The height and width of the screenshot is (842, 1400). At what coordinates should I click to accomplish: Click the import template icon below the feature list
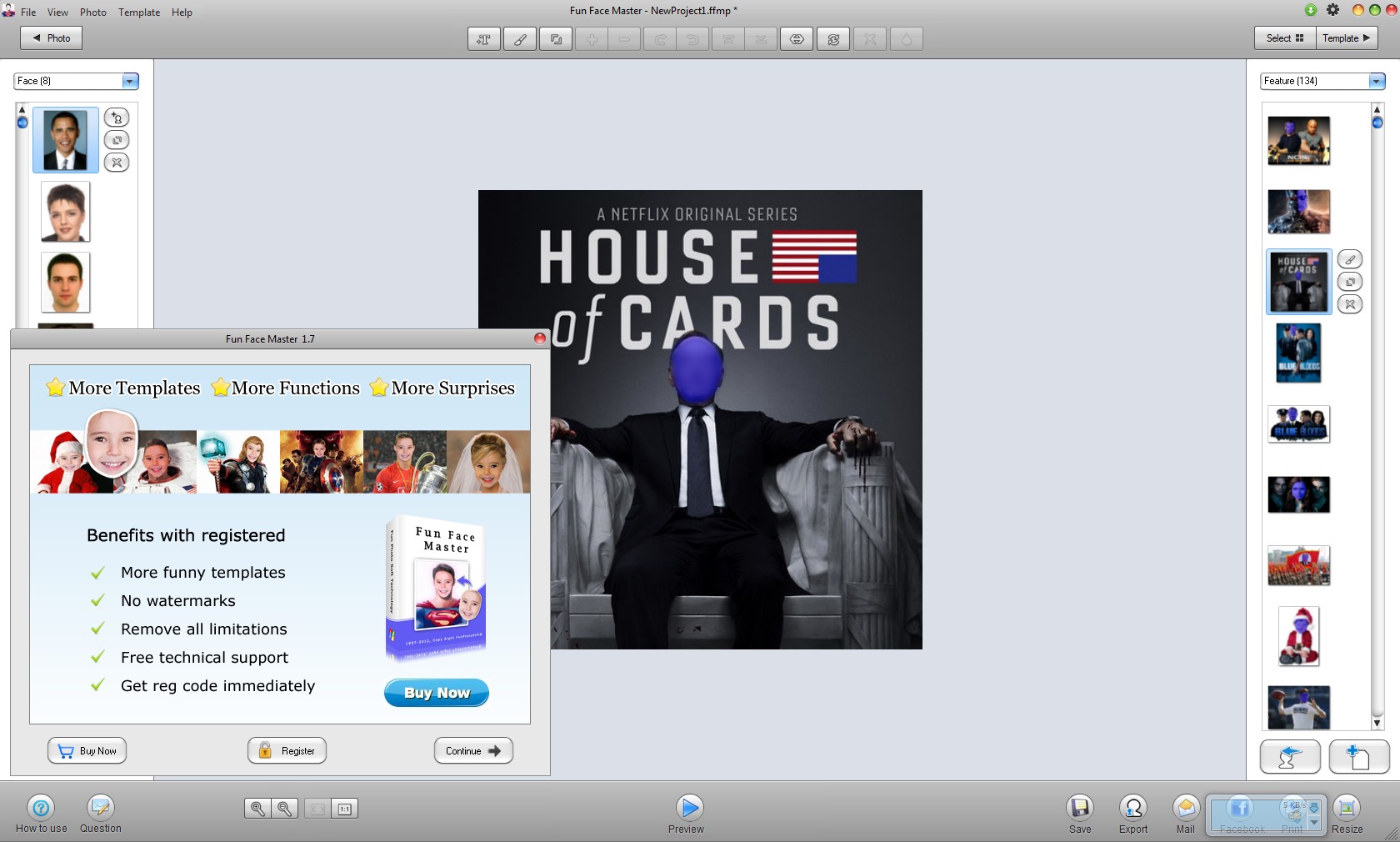[1290, 757]
